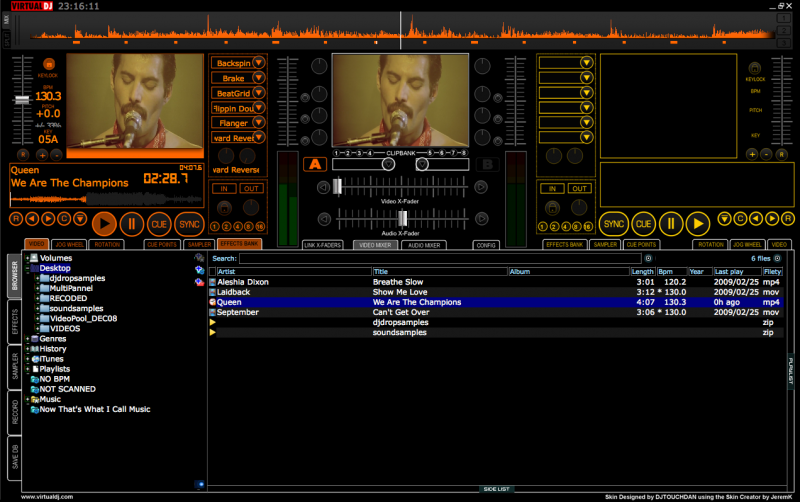Select the Aleshia Dixon Breathe Slow track

pos(495,282)
